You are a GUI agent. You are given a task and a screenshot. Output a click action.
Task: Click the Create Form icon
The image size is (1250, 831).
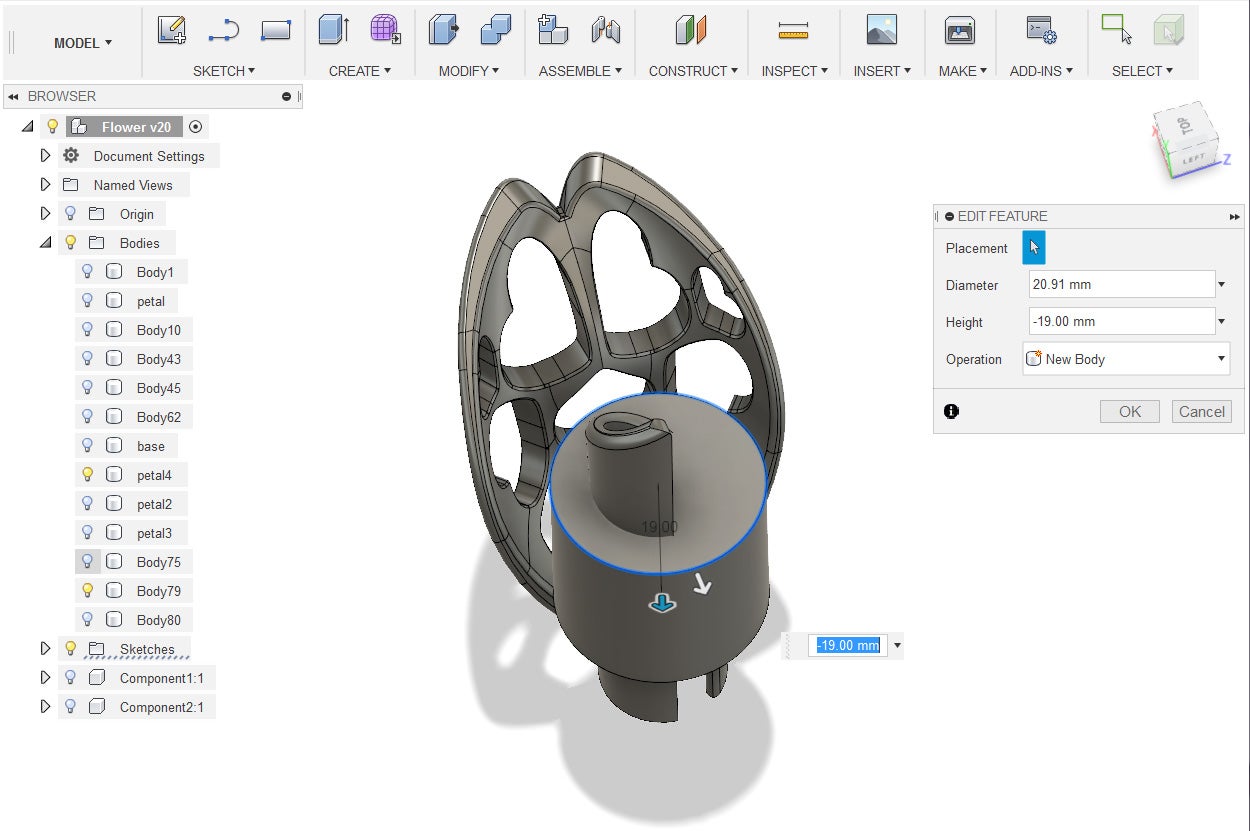pos(385,31)
